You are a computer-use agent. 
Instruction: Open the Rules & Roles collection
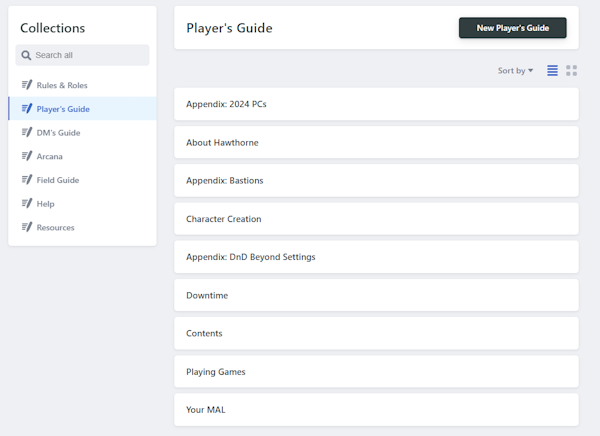point(82,85)
